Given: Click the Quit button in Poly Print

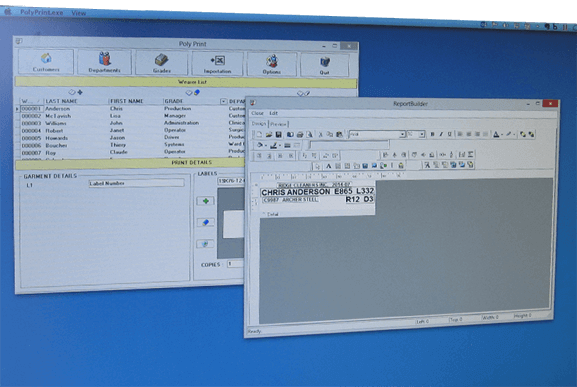Looking at the screenshot, I should [x=324, y=65].
